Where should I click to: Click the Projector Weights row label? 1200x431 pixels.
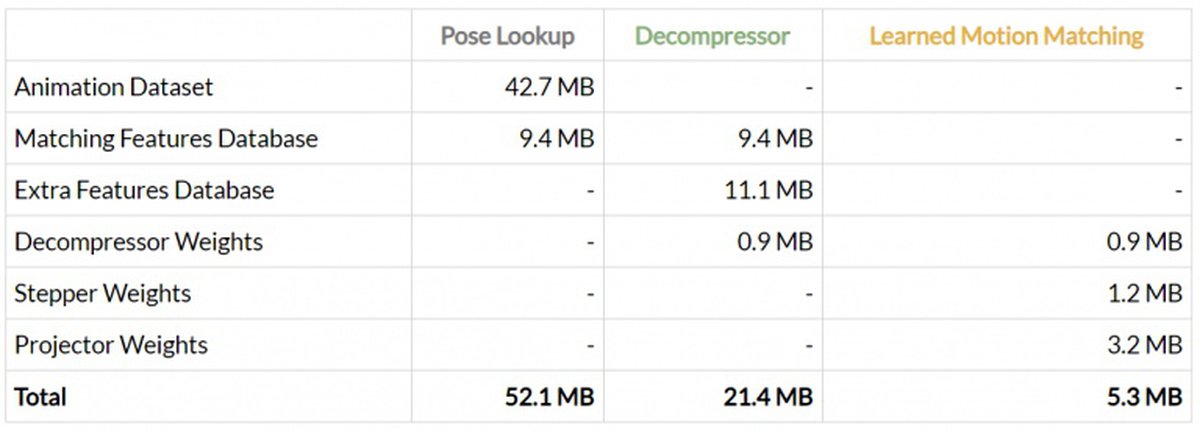coord(111,345)
